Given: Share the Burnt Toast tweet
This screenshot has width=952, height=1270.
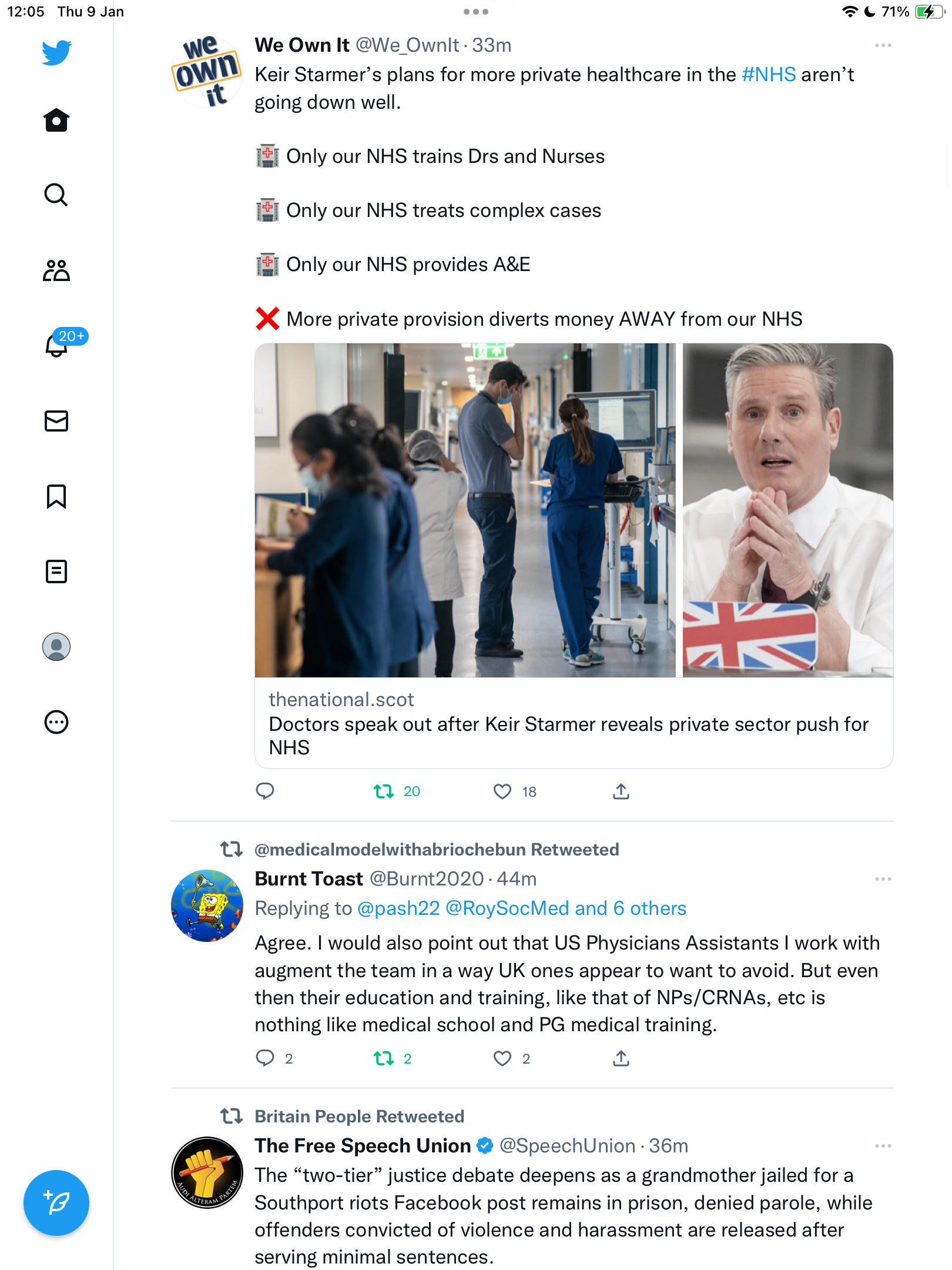Looking at the screenshot, I should [x=621, y=1058].
